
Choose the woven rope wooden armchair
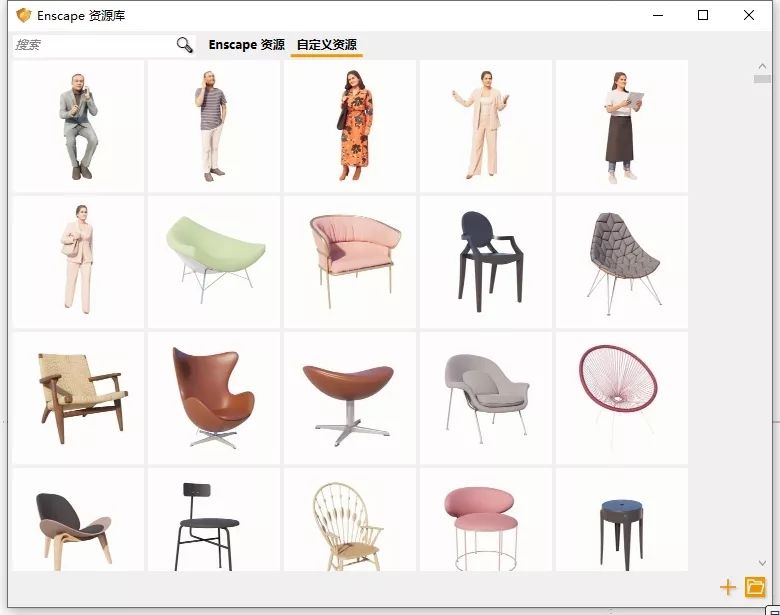78,398
